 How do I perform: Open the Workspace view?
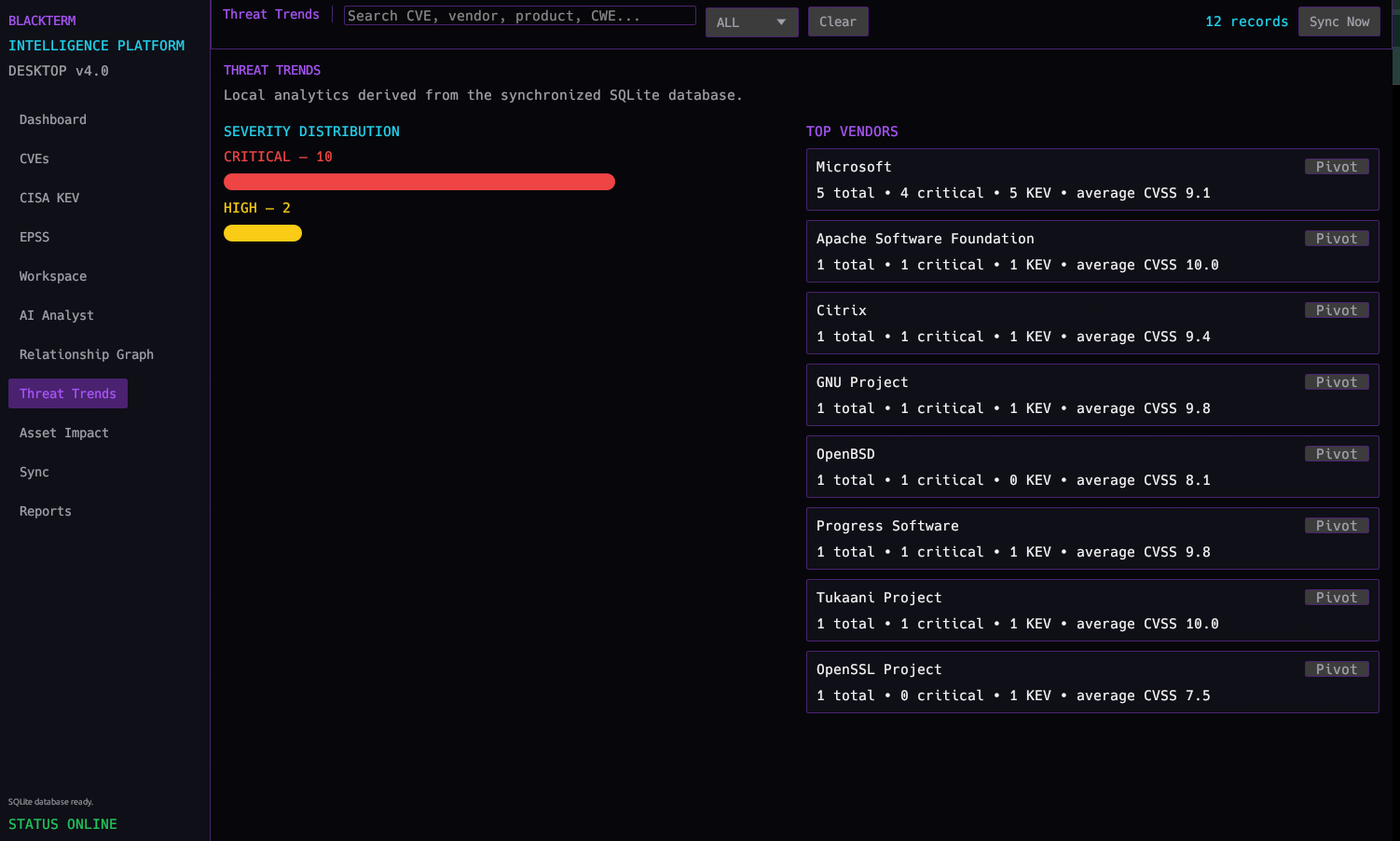click(53, 276)
